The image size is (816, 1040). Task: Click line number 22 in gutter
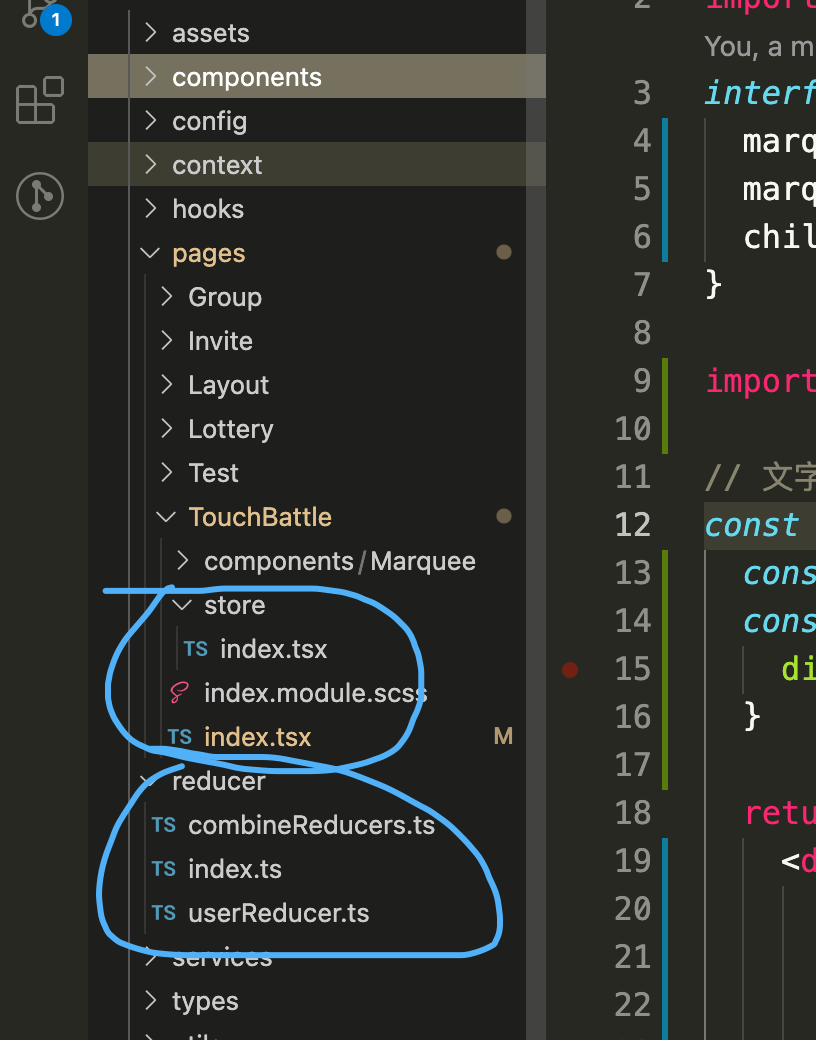point(633,1005)
